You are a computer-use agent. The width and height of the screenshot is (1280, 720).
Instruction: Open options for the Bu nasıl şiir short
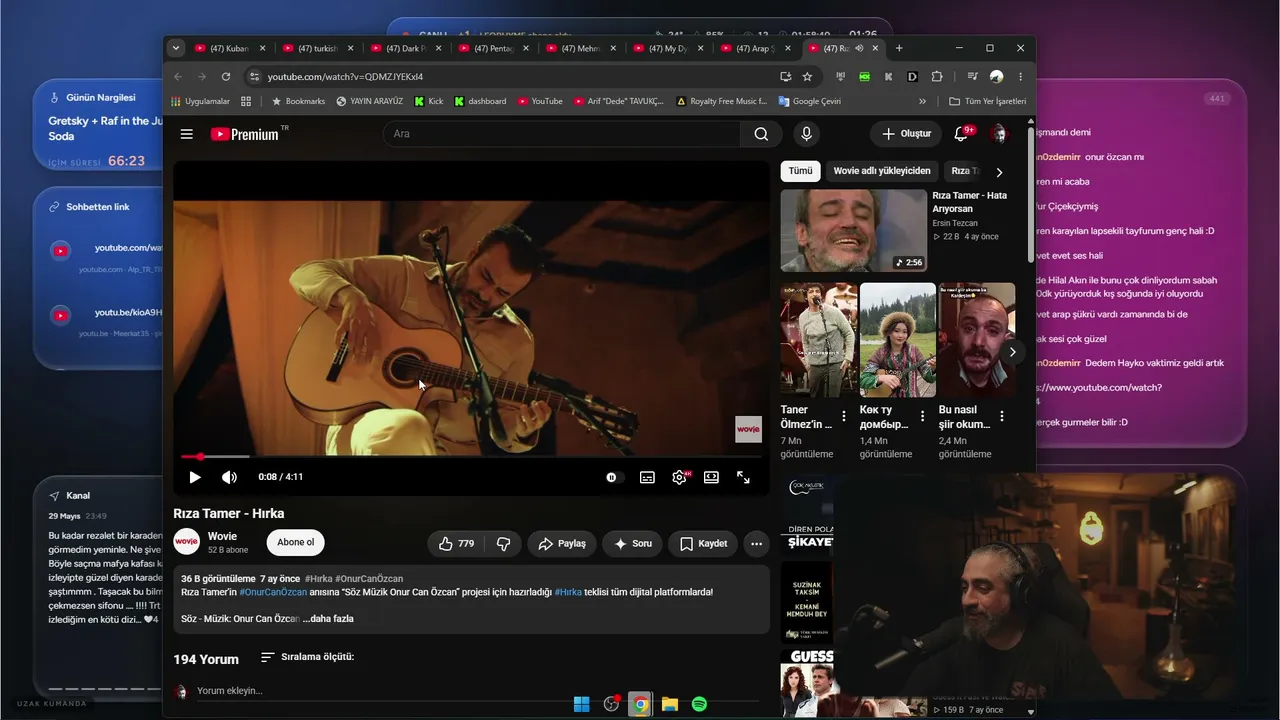click(x=1002, y=417)
